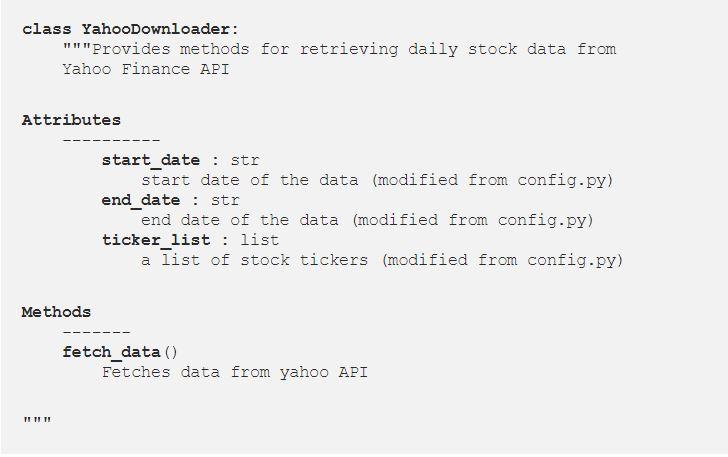This screenshot has height=457, width=728.
Task: Click the "list" type after ticker_list
Action: 260,240
